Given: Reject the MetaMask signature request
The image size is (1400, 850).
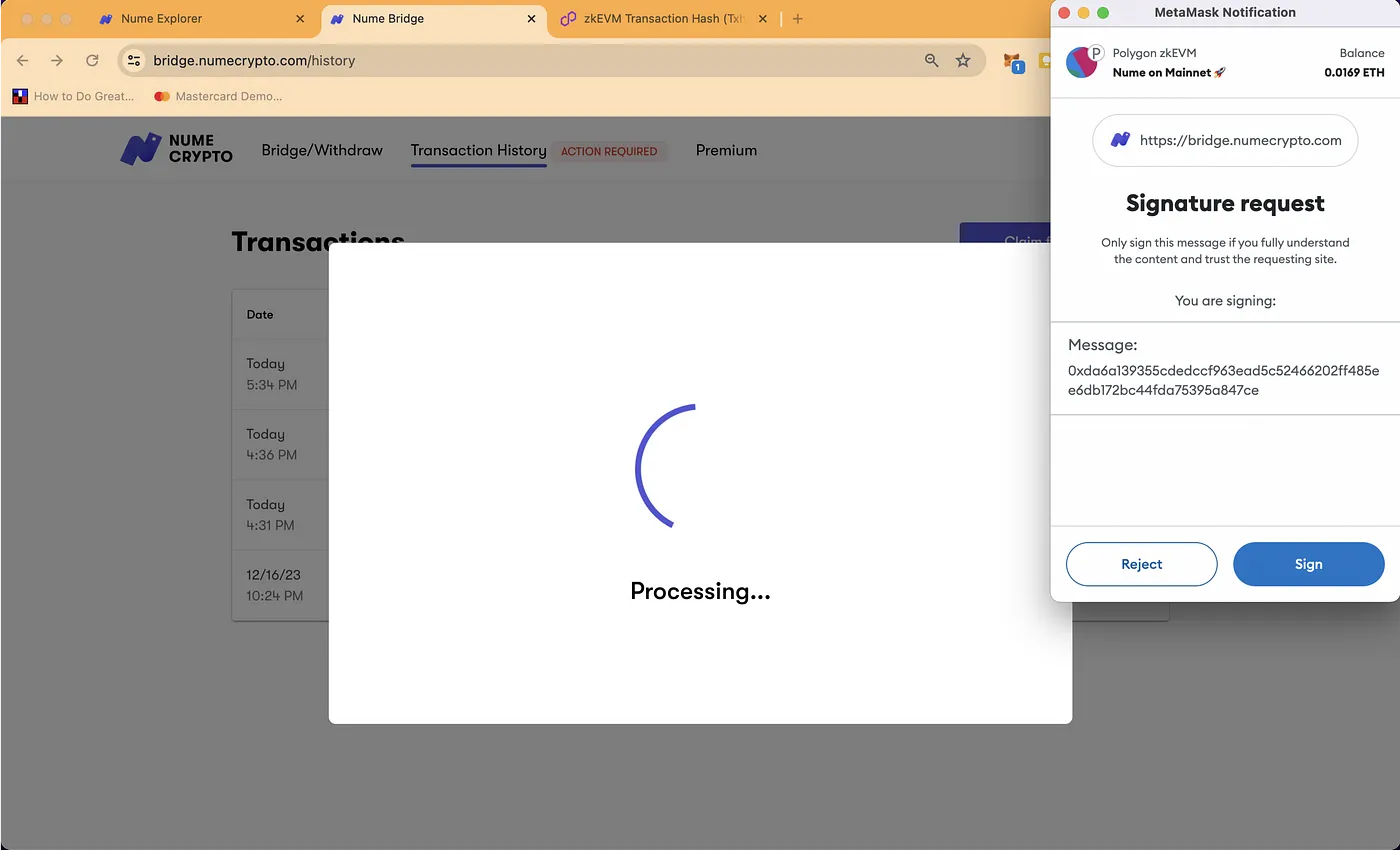Looking at the screenshot, I should [1141, 564].
